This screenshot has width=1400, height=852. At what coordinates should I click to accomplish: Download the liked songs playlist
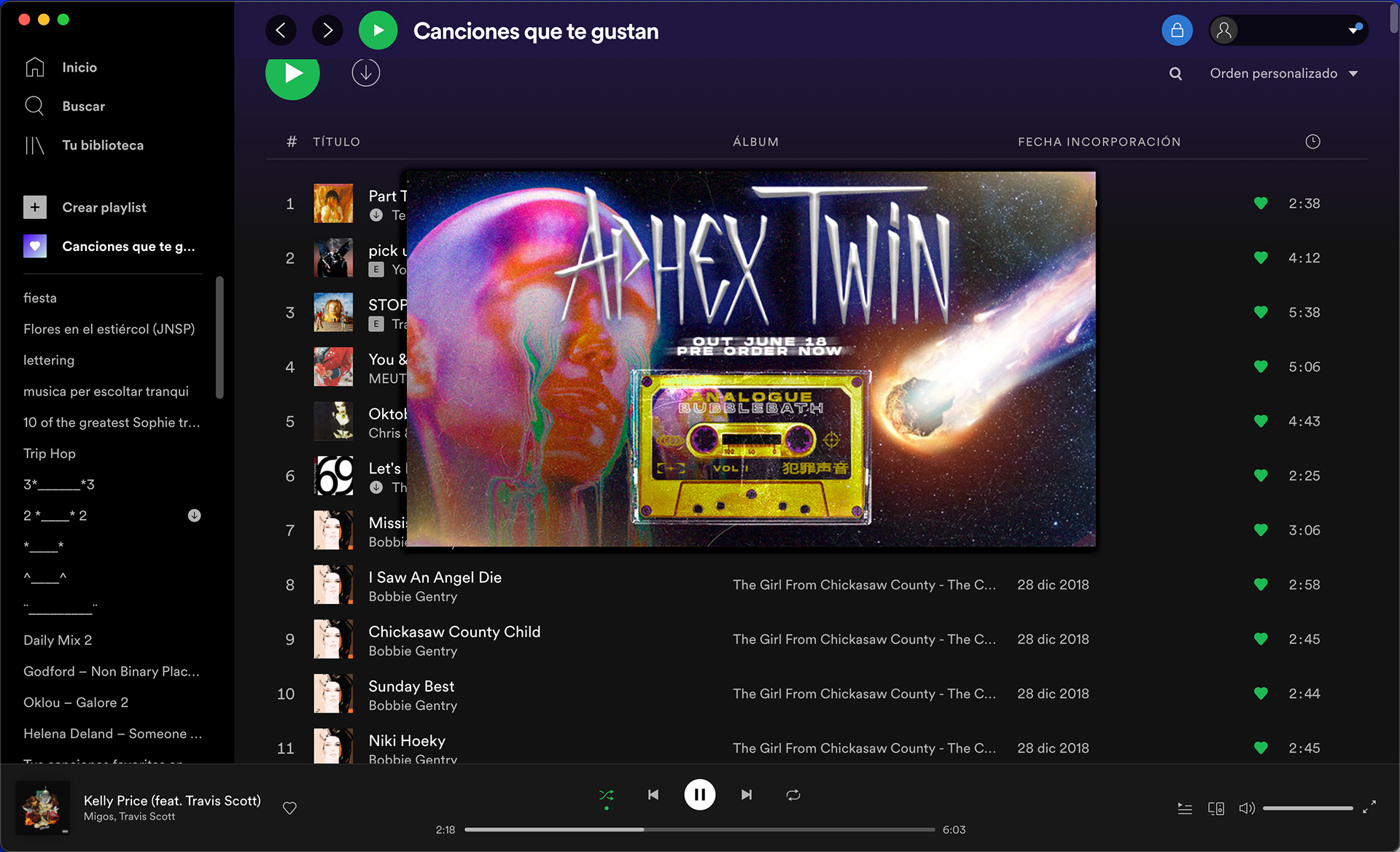[366, 73]
